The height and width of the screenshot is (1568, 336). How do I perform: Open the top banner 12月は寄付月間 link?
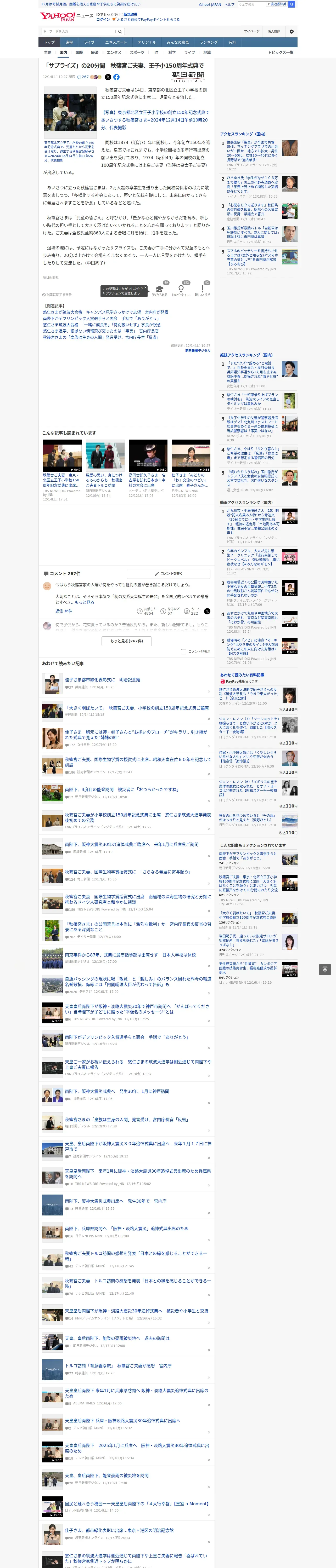pyautogui.click(x=91, y=4)
